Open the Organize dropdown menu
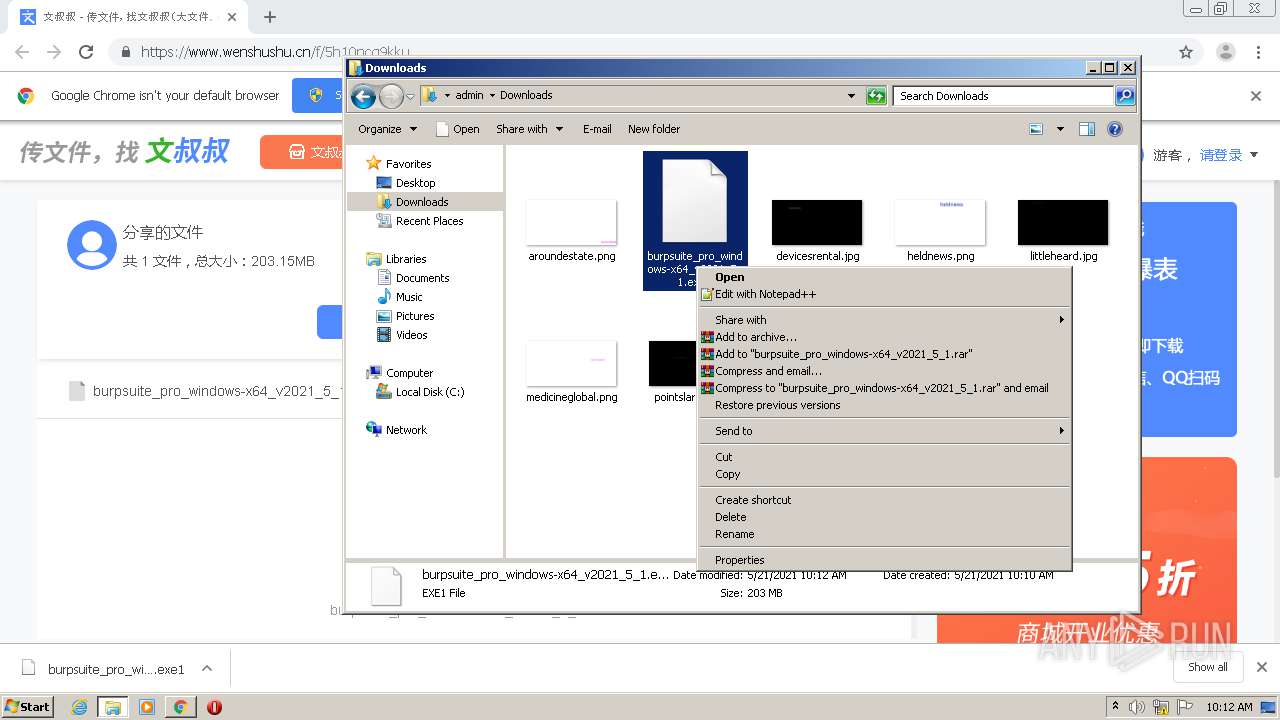The height and width of the screenshot is (720, 1280). (387, 129)
